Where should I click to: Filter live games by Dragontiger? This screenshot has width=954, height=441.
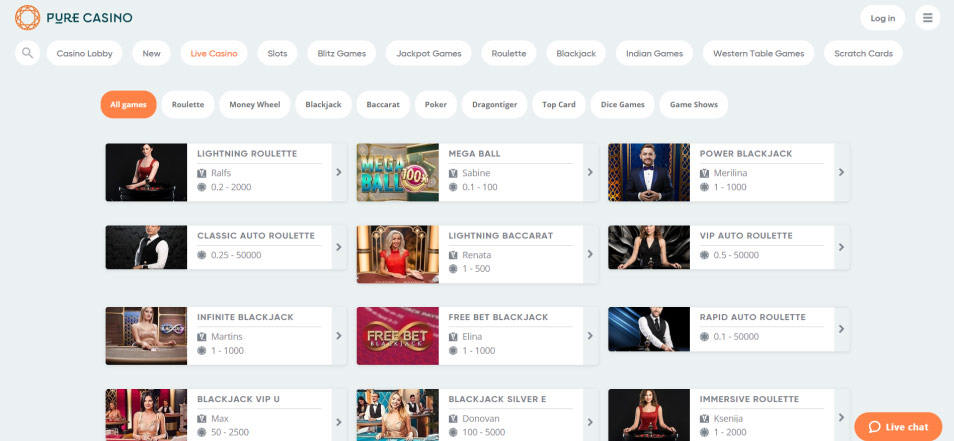click(495, 104)
